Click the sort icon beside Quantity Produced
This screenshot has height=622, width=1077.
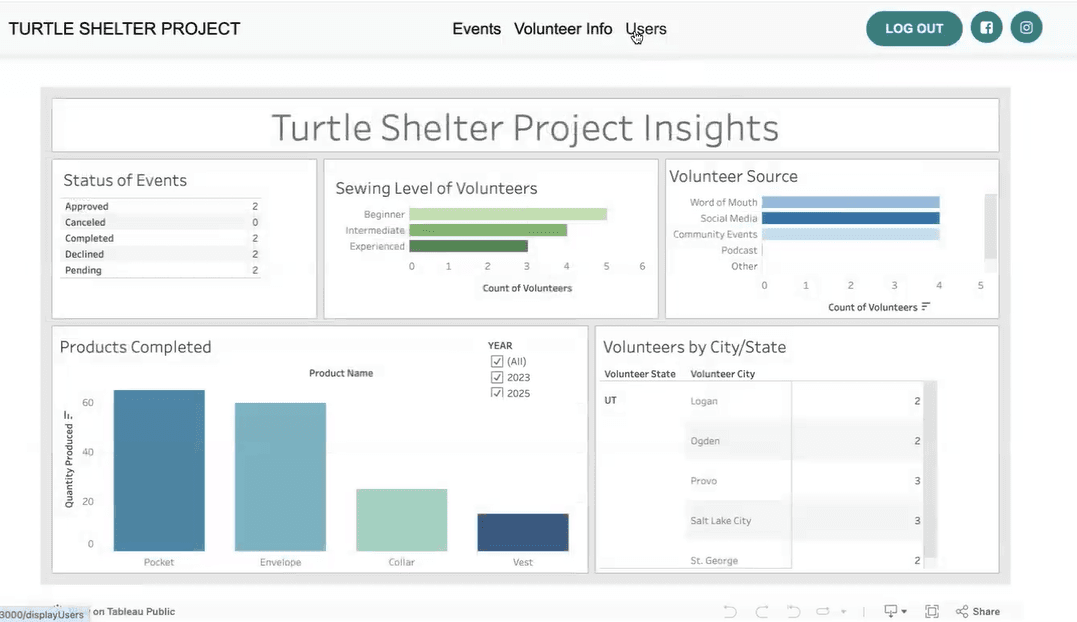point(68,415)
